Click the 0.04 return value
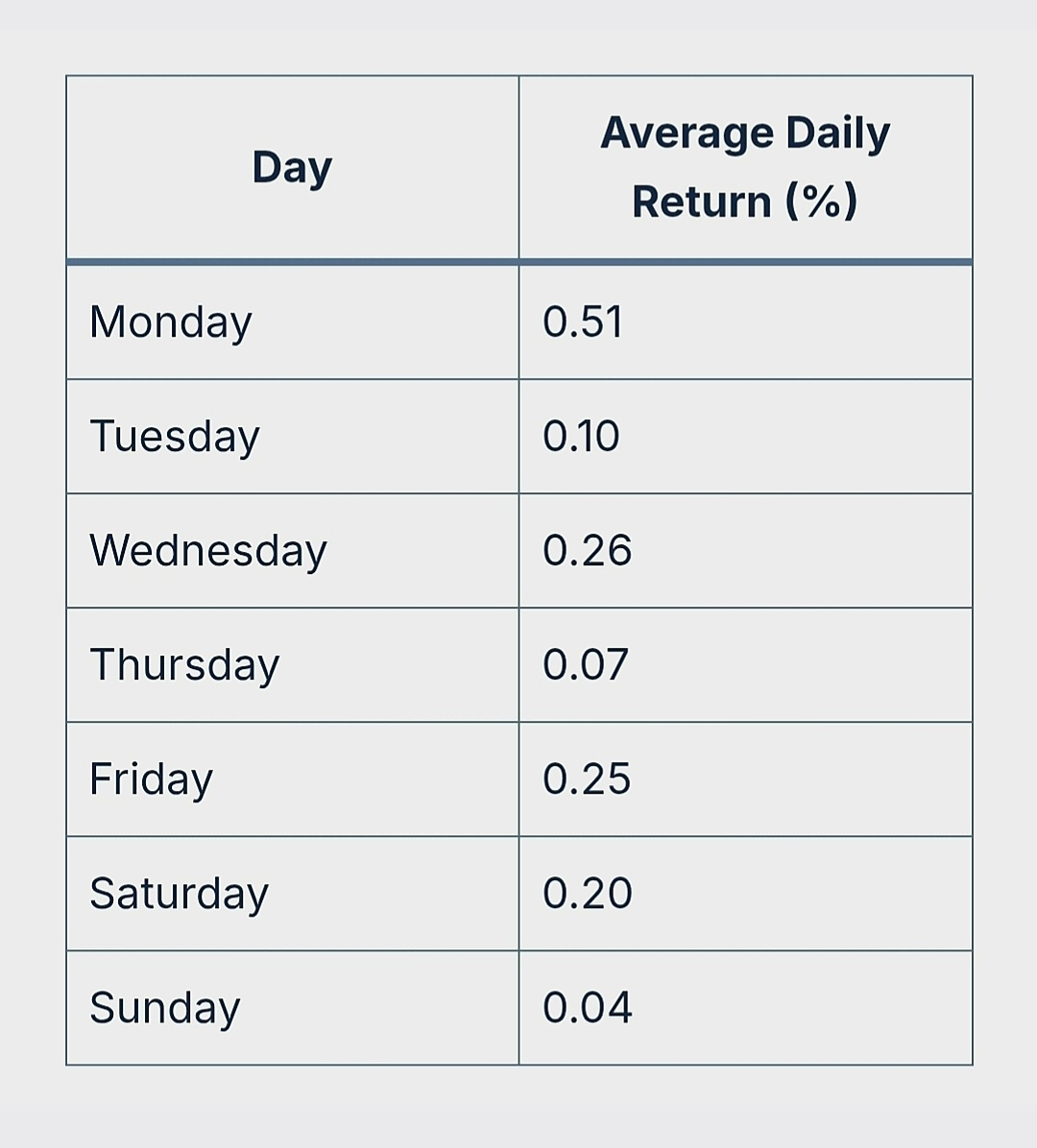Image resolution: width=1037 pixels, height=1148 pixels. click(x=587, y=1008)
